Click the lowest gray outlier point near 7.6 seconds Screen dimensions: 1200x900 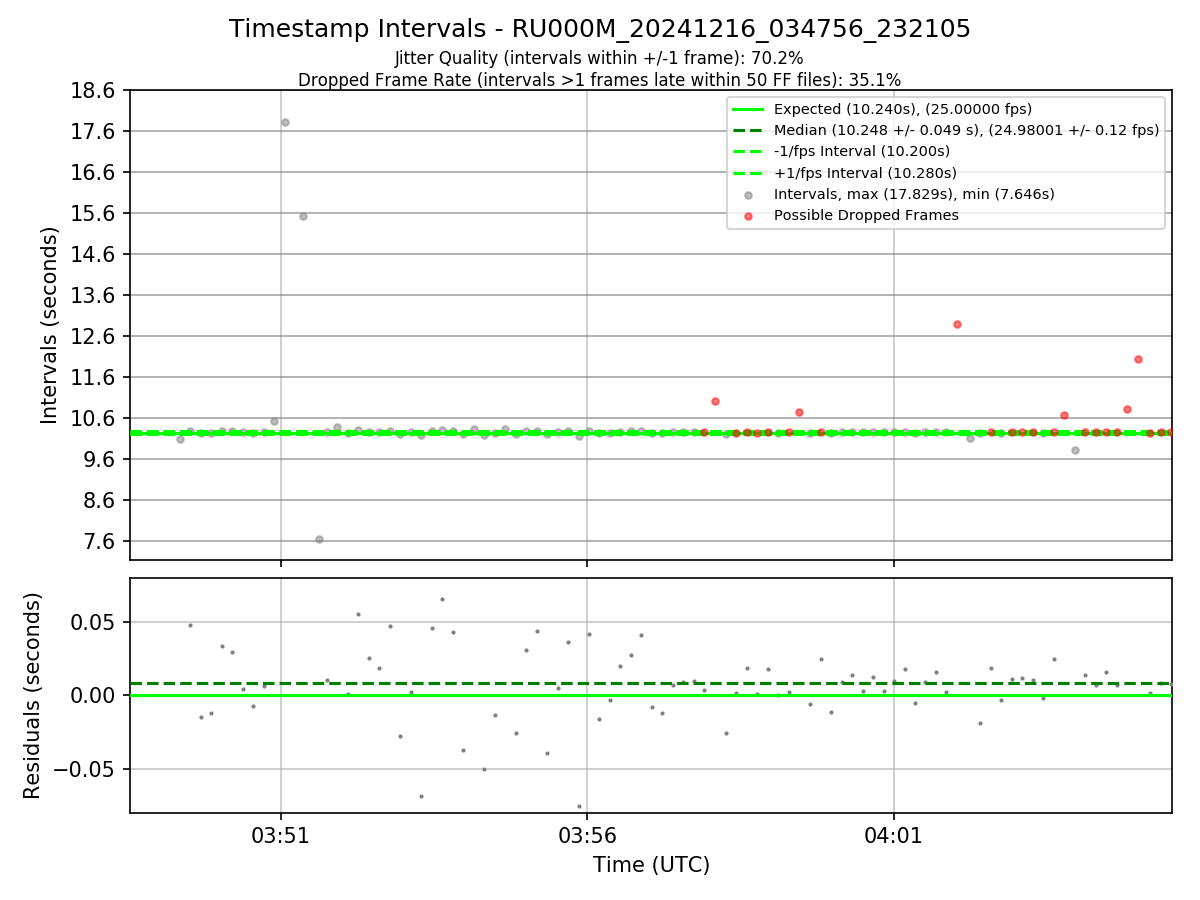[x=319, y=539]
